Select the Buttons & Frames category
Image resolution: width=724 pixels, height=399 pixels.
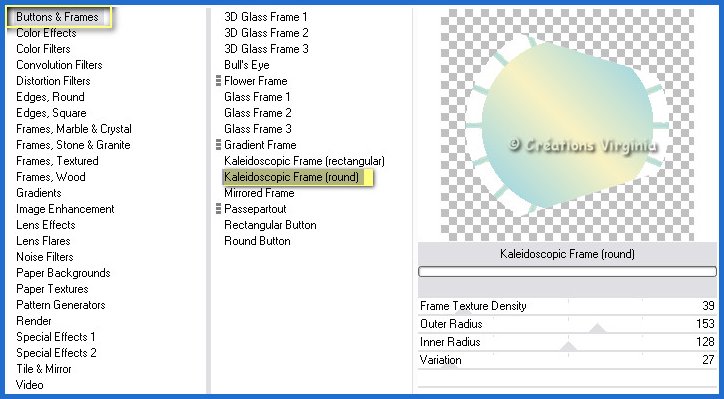point(57,17)
